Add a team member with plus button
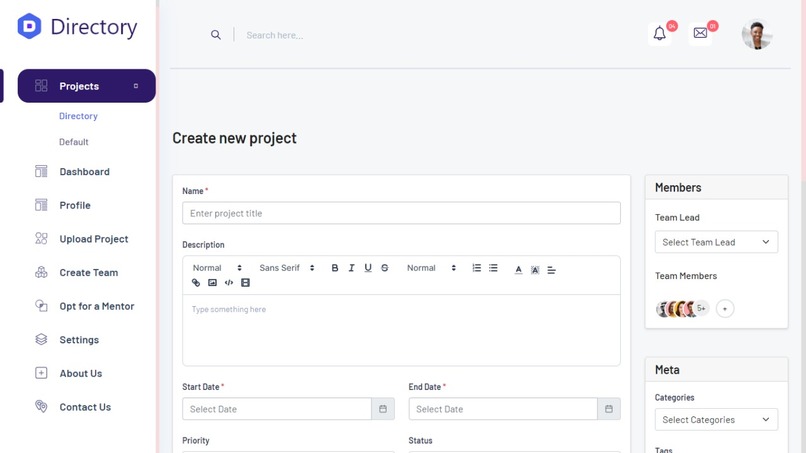This screenshot has width=806, height=453. (x=725, y=309)
